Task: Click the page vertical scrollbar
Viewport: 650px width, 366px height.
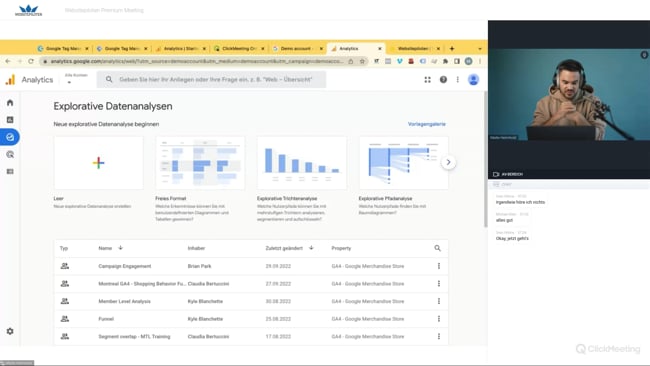Action: (485, 160)
